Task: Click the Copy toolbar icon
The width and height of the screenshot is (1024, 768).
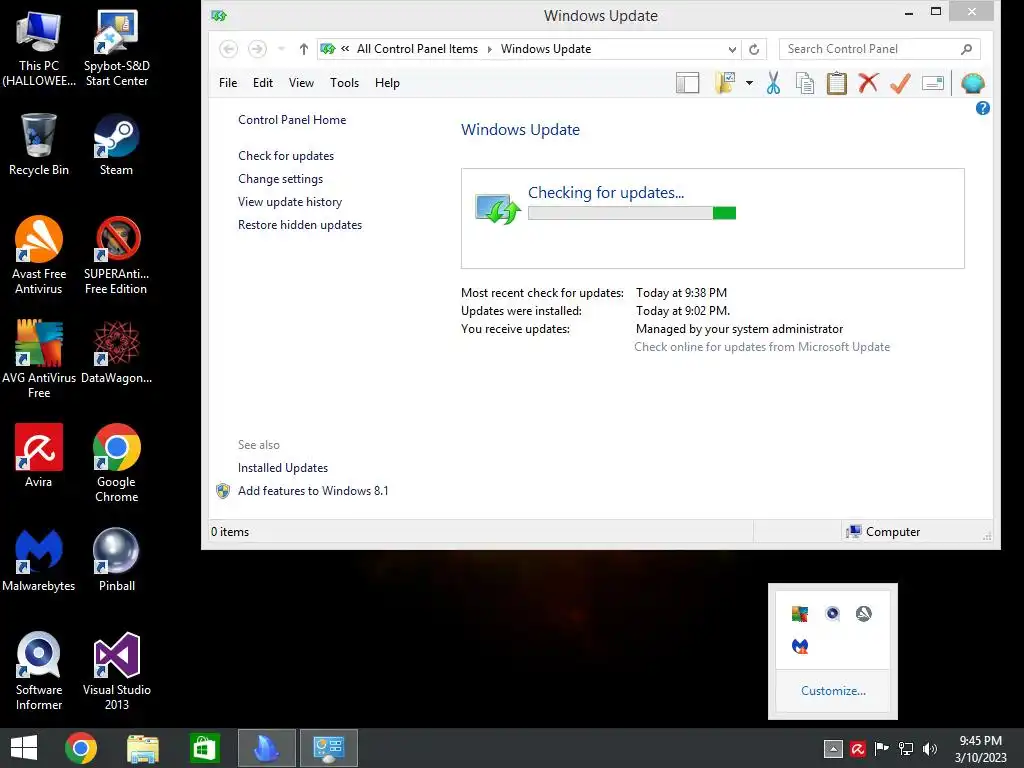Action: click(805, 83)
